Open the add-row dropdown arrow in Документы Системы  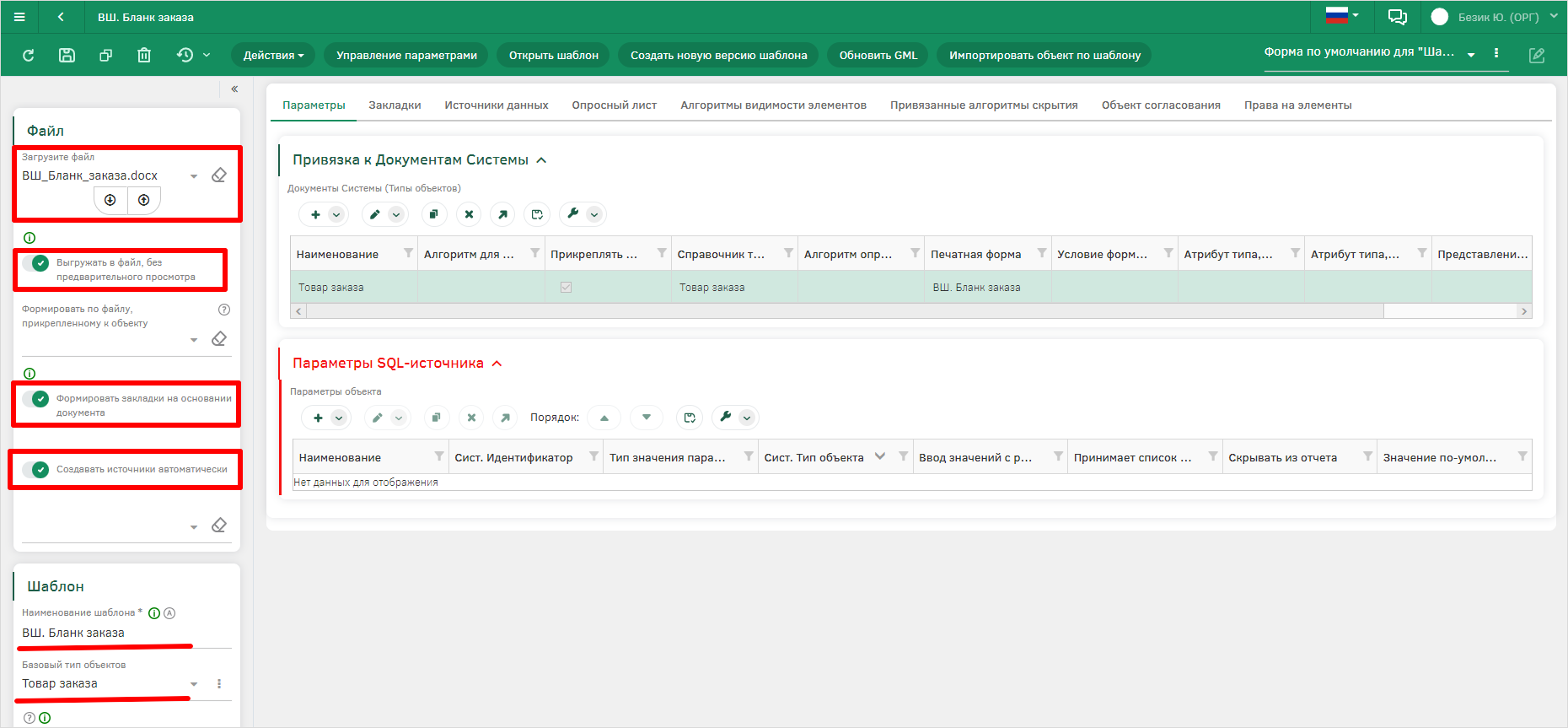click(x=336, y=214)
